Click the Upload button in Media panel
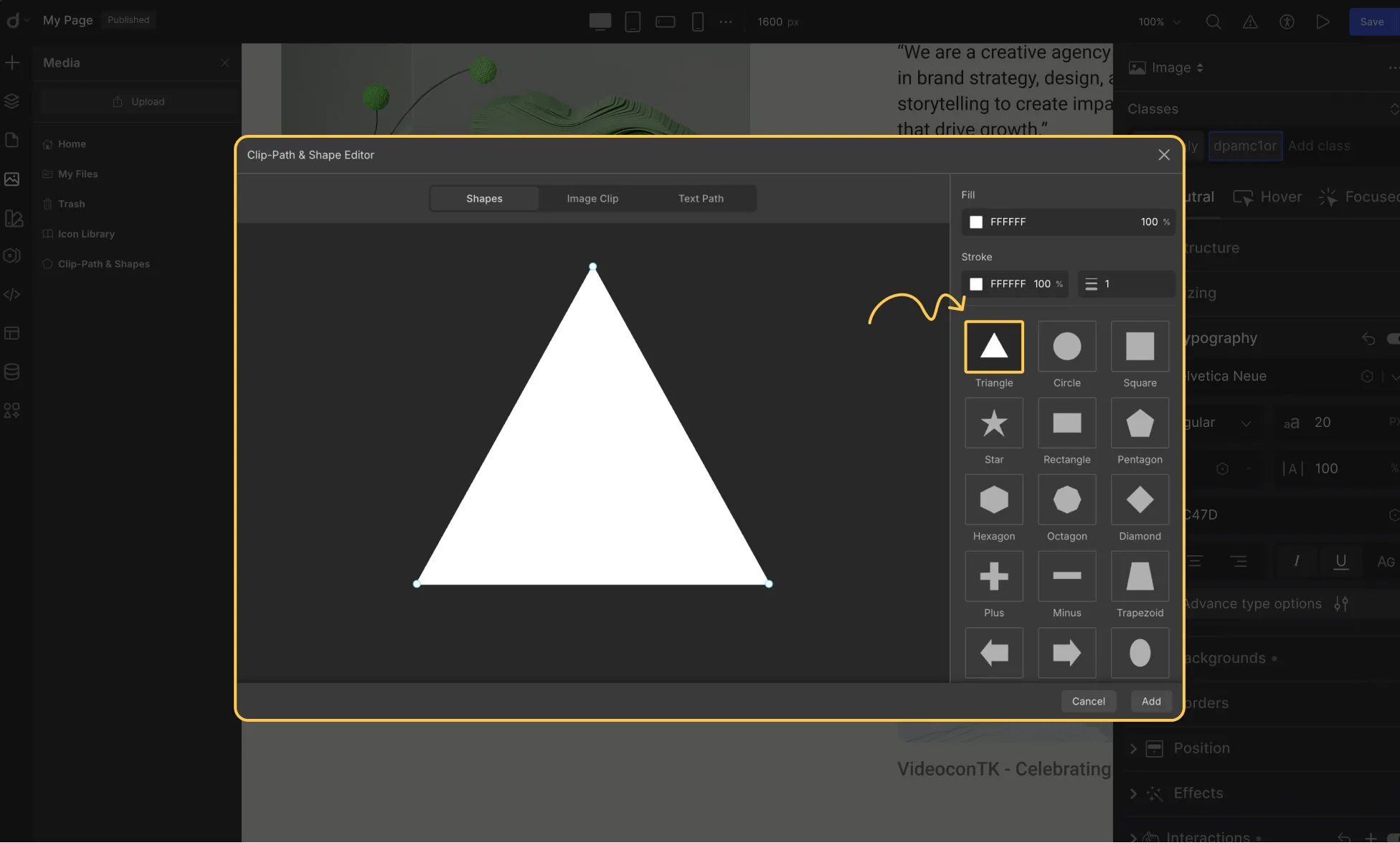 (x=138, y=102)
